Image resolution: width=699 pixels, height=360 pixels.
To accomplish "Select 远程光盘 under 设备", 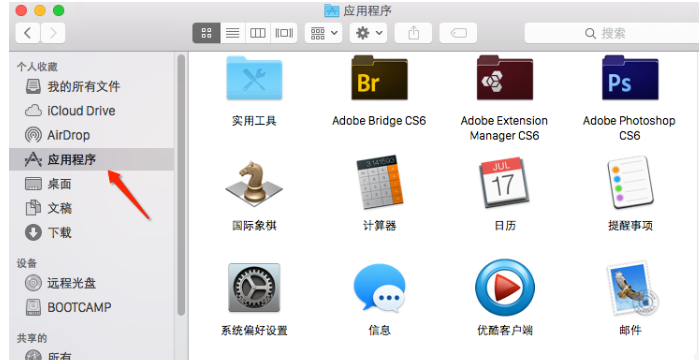I will click(x=91, y=283).
